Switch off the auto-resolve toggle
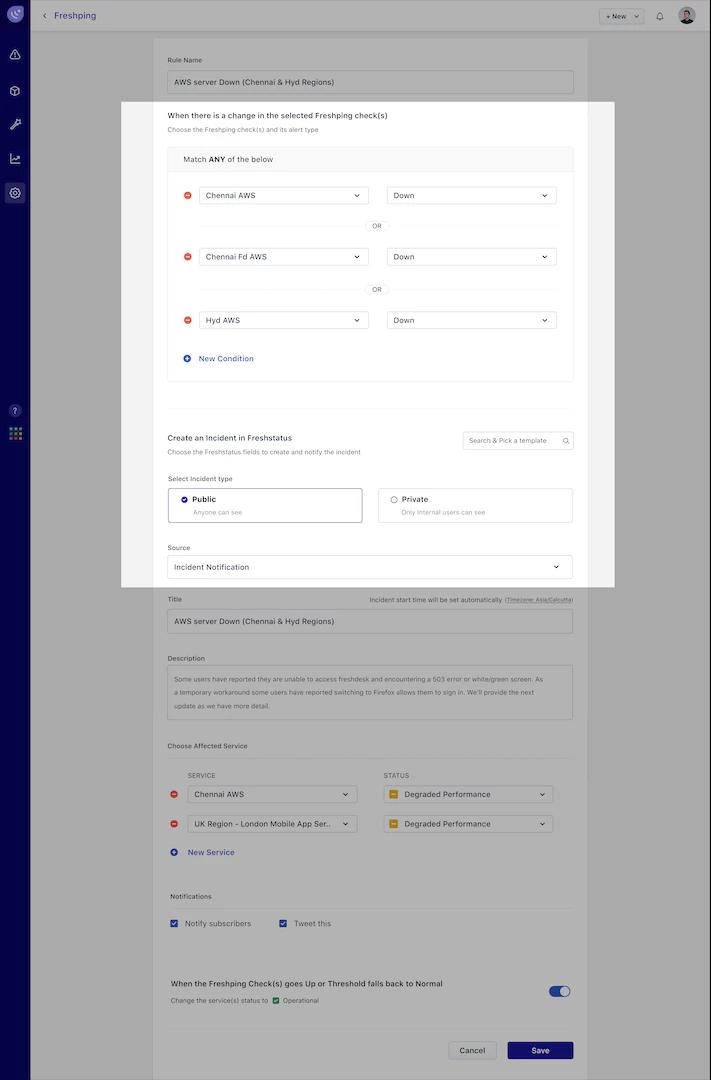The image size is (711, 1080). tap(559, 992)
